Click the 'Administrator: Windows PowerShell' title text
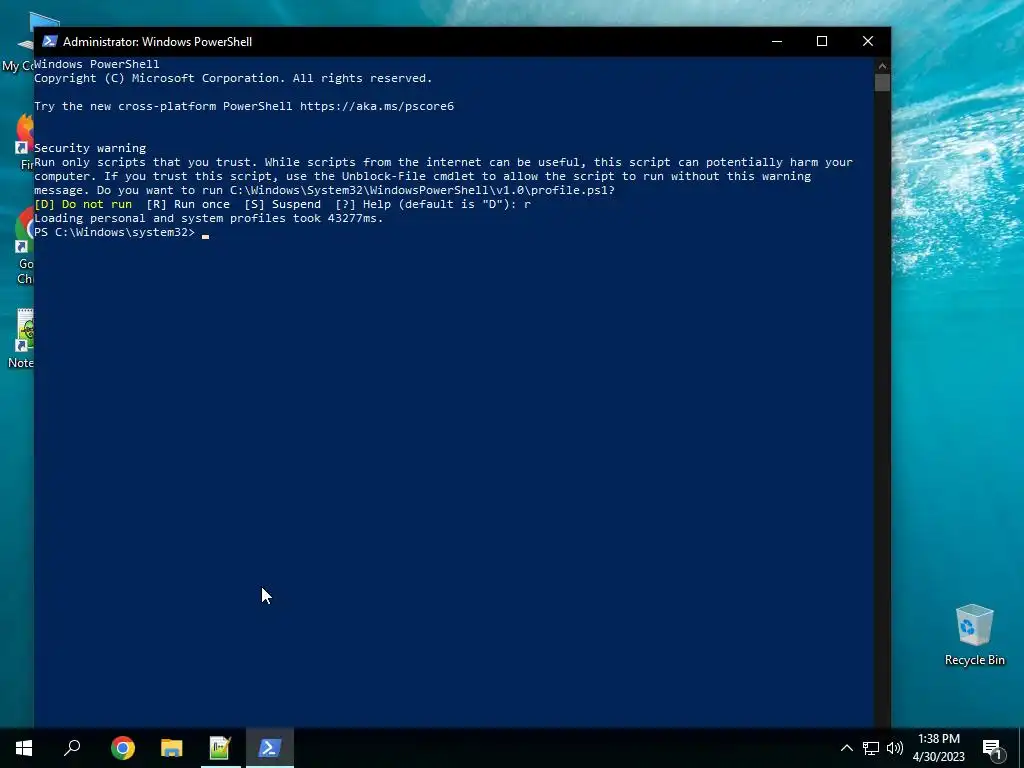This screenshot has height=768, width=1024. (x=157, y=42)
